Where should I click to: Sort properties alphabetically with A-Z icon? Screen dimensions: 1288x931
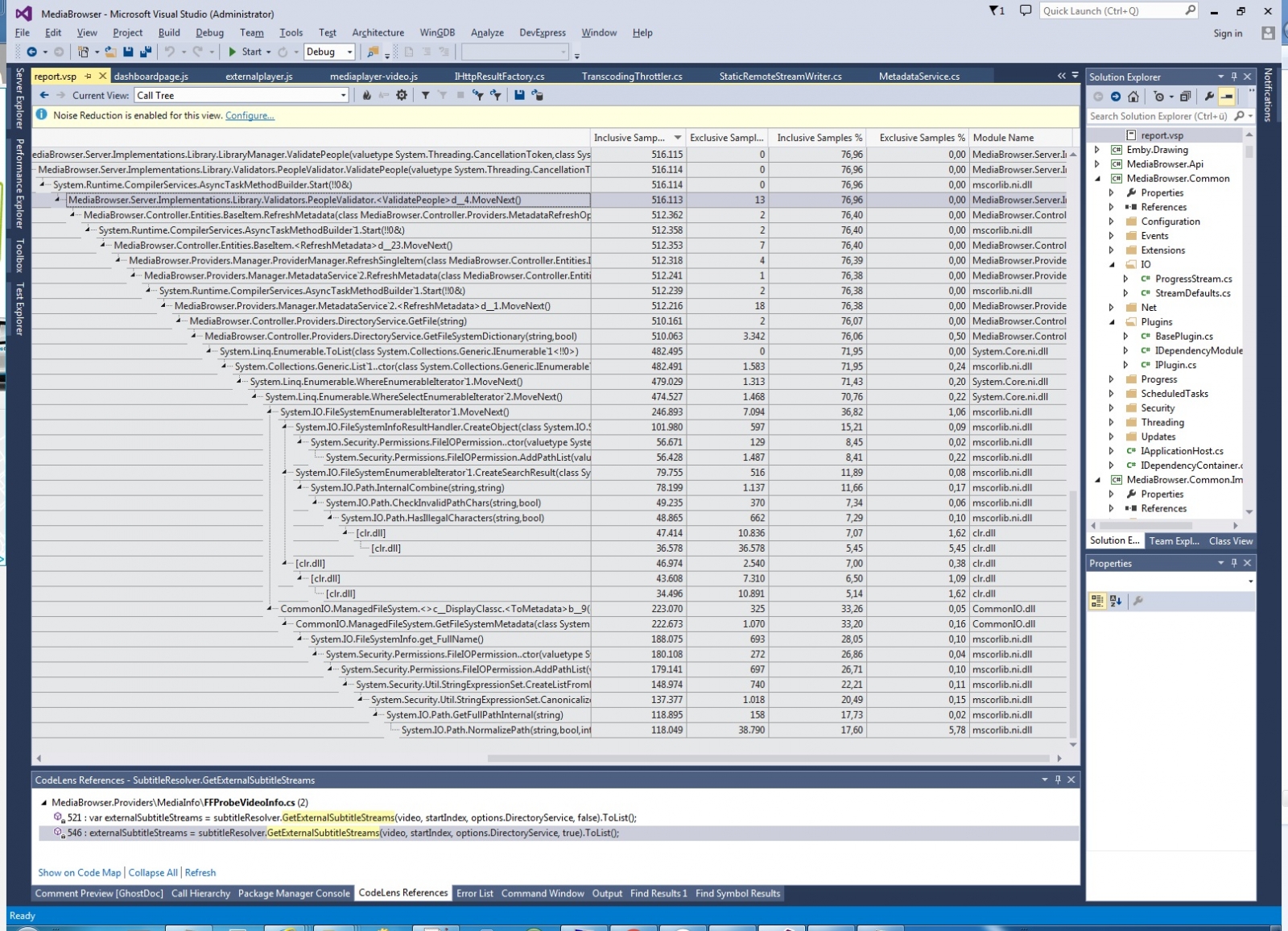tap(1116, 601)
